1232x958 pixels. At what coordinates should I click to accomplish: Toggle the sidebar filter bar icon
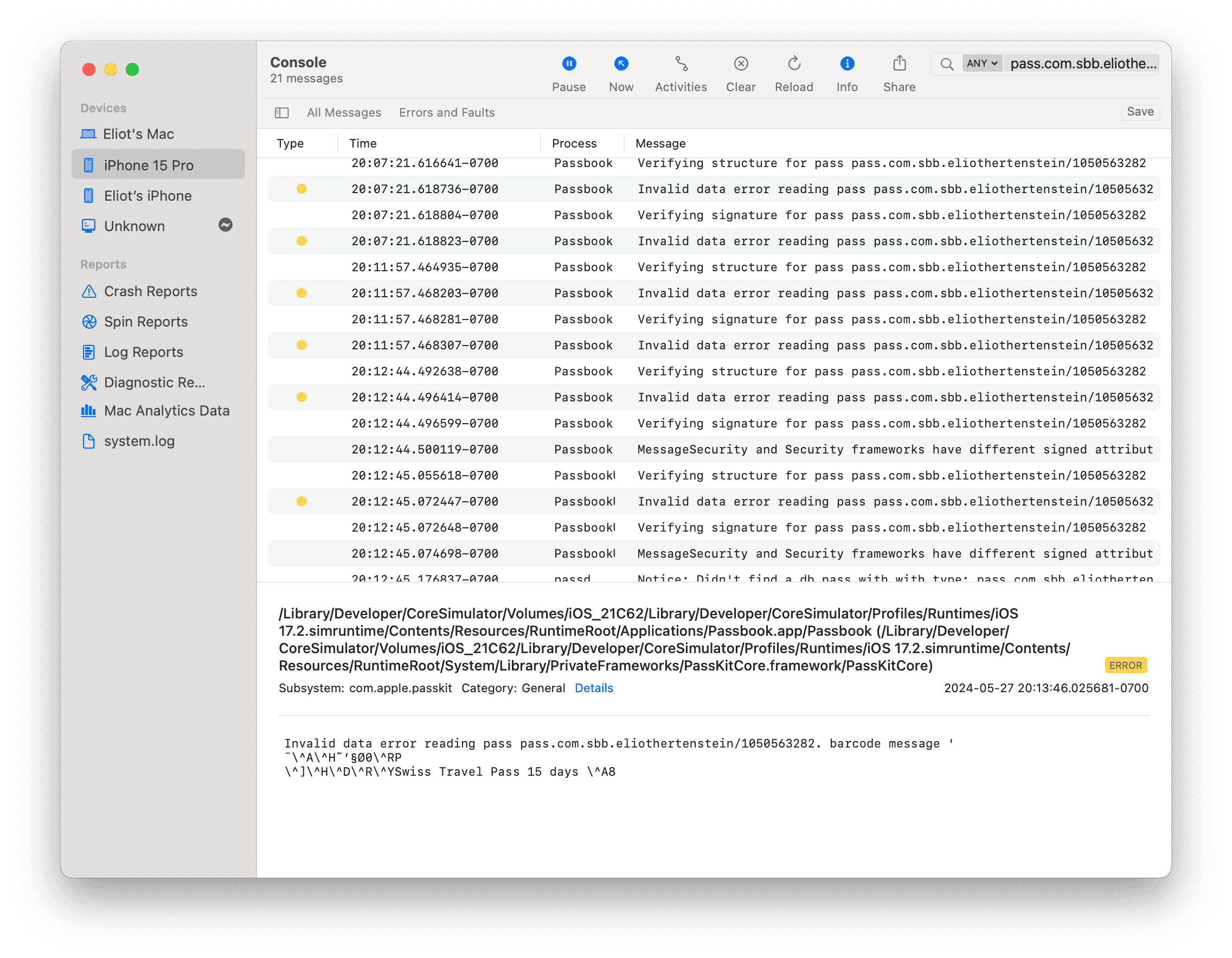click(281, 113)
